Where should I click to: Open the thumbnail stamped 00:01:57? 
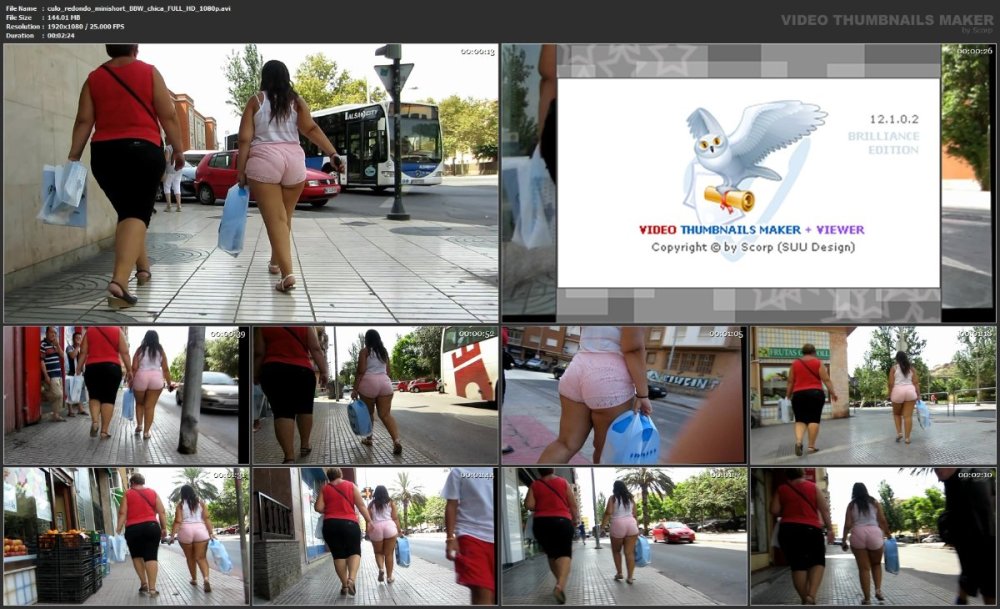coord(624,536)
